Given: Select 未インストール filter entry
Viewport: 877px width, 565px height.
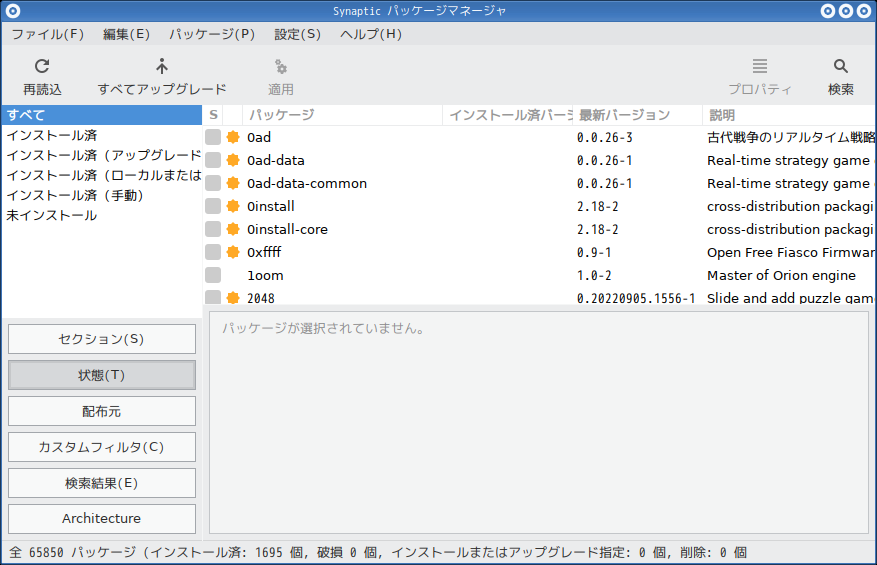Looking at the screenshot, I should click(x=102, y=215).
